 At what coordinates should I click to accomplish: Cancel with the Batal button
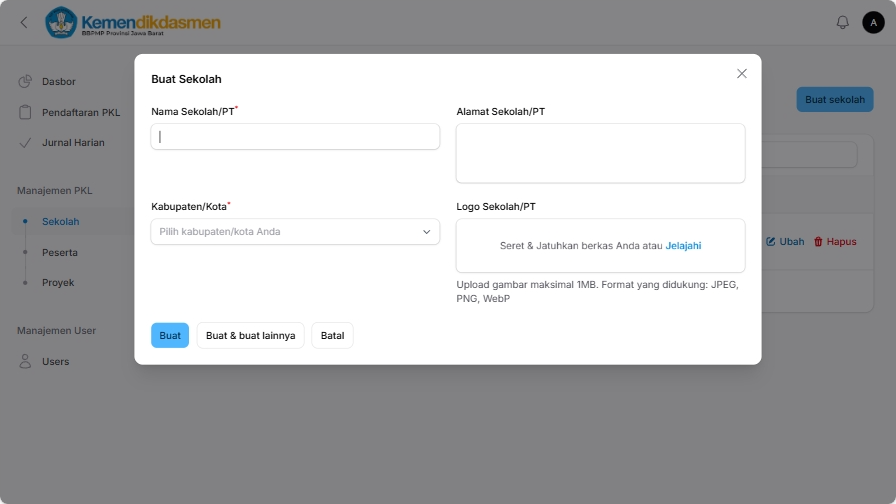tap(332, 336)
